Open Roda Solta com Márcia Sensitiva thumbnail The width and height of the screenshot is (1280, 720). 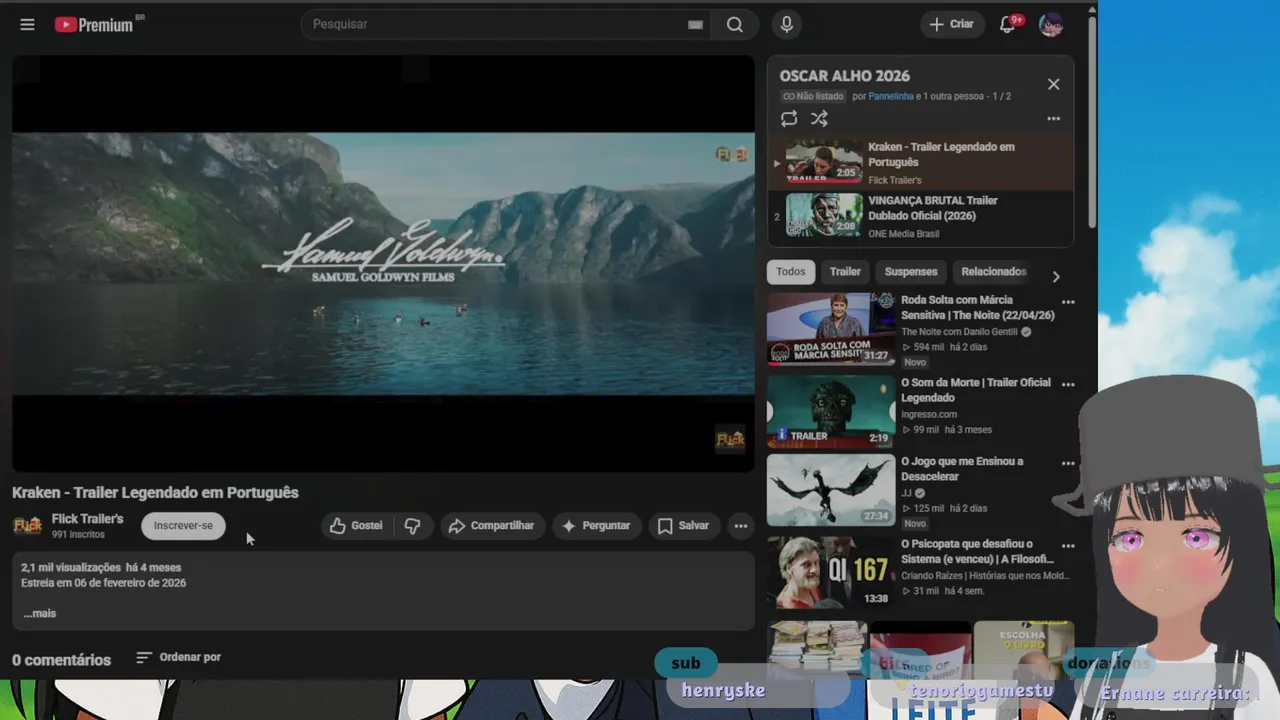(x=830, y=329)
